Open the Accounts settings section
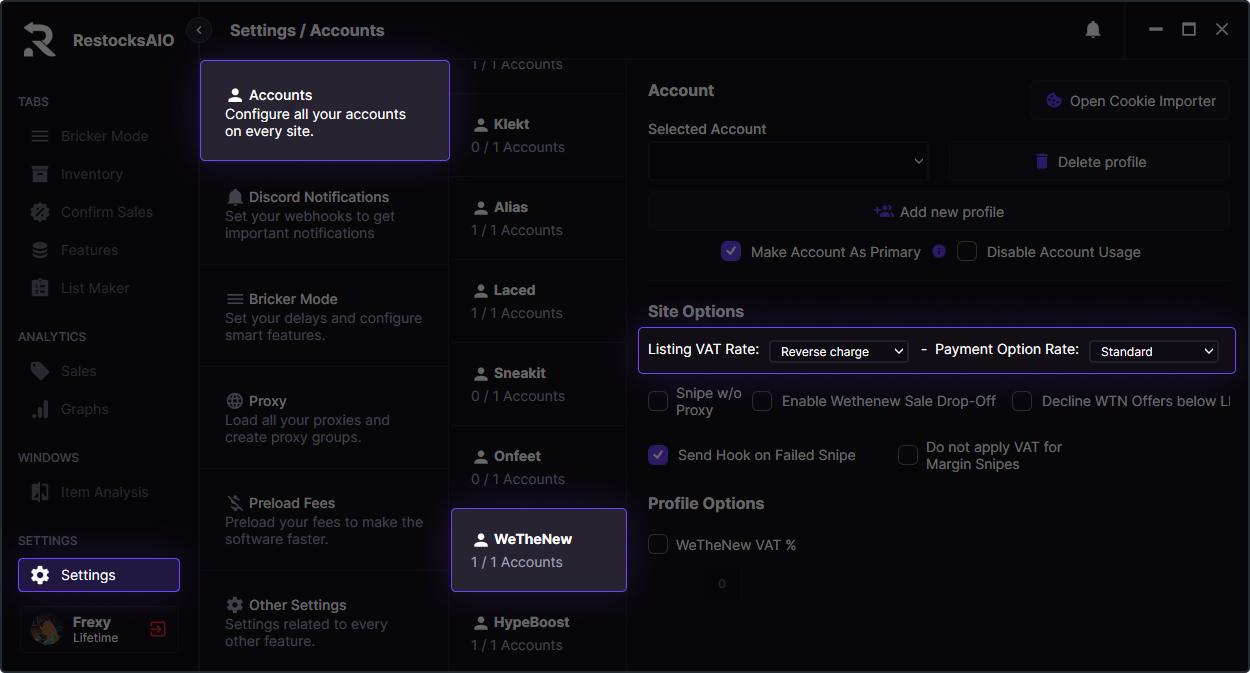The height and width of the screenshot is (673, 1250). [325, 111]
